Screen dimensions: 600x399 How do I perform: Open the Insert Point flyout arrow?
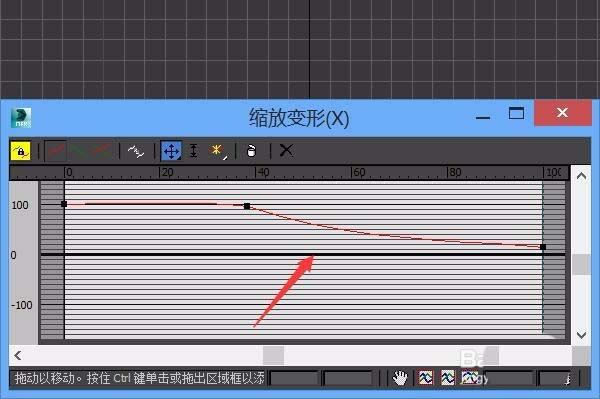(226, 158)
